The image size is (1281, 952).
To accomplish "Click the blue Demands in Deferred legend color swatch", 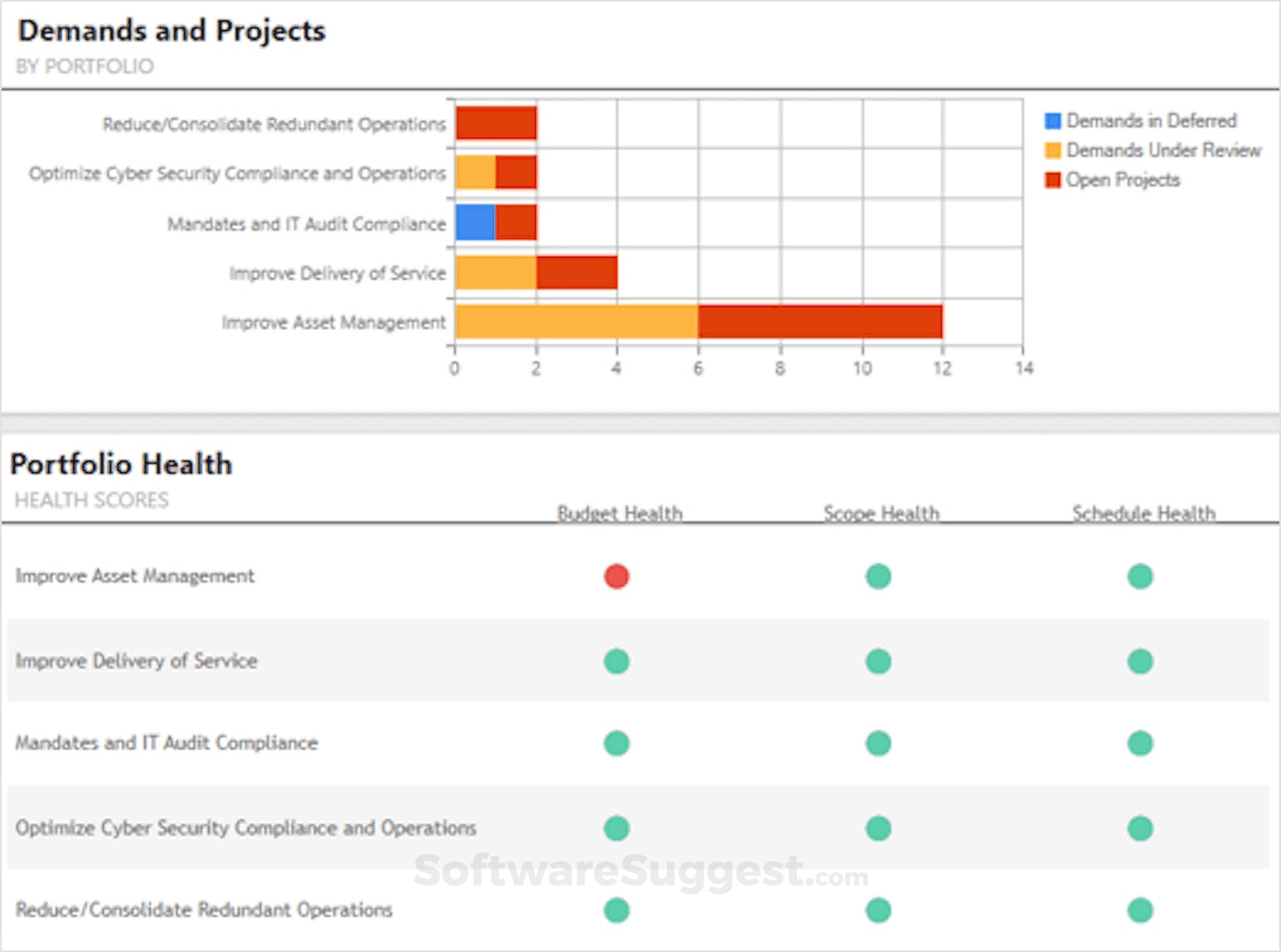I will (x=1053, y=121).
